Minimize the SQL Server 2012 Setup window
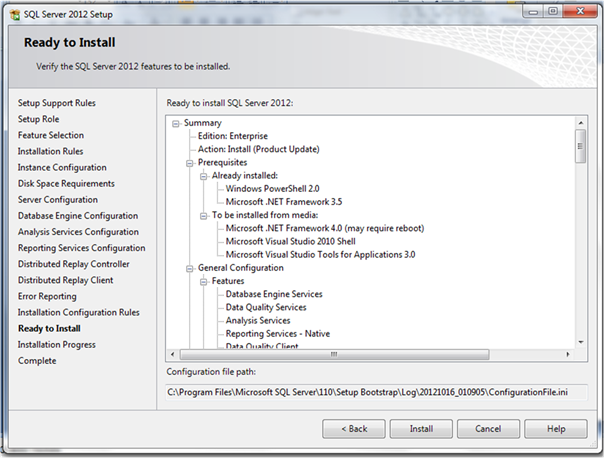604x458 pixels. coord(533,12)
